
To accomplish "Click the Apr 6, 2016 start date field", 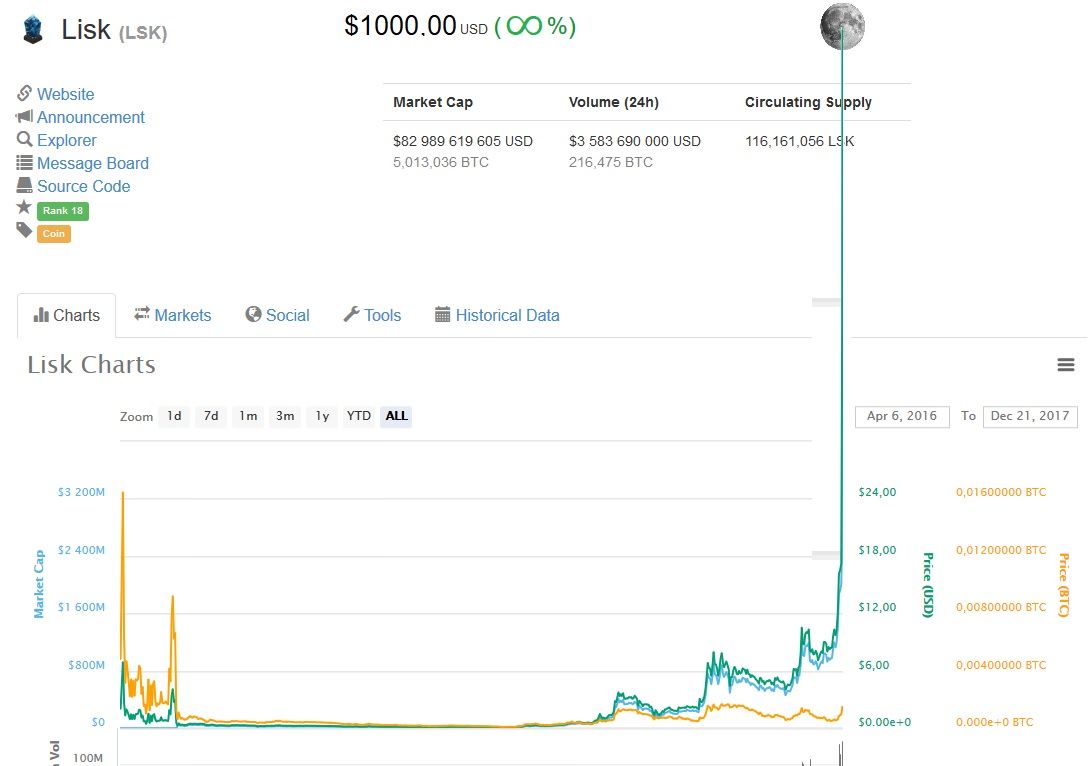I will click(901, 416).
